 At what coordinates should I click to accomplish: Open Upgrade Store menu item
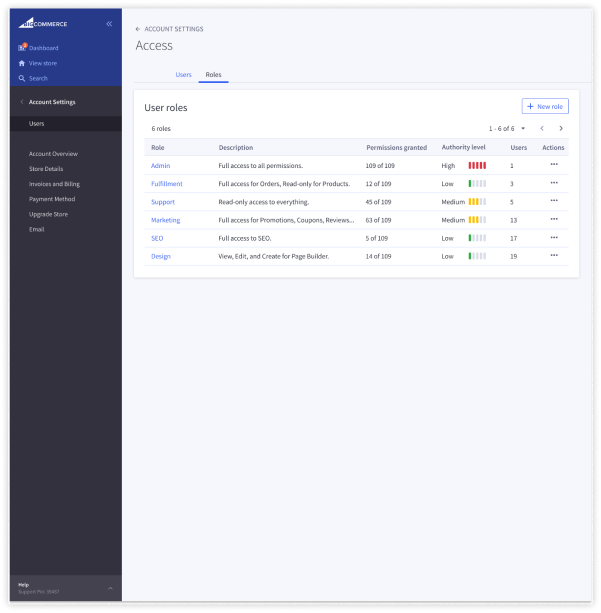pyautogui.click(x=48, y=214)
